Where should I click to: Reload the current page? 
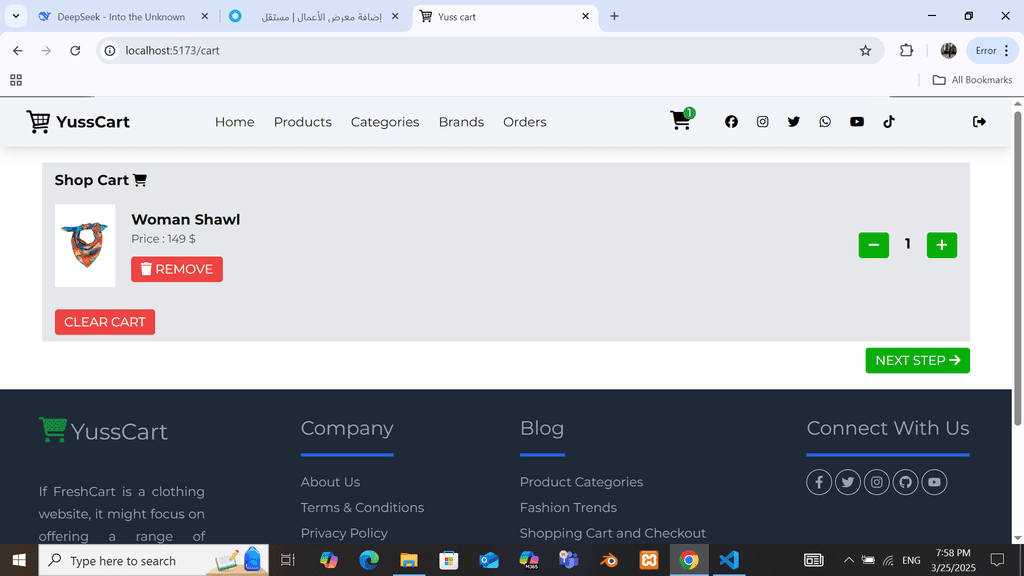click(x=75, y=50)
